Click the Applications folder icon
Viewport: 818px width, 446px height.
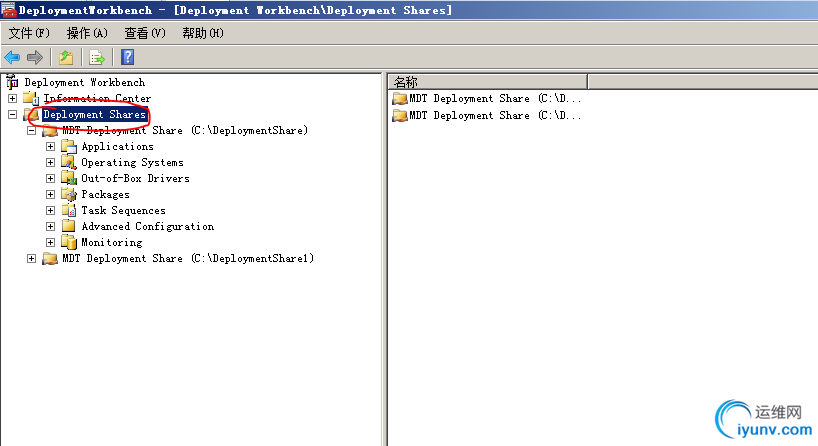(69, 147)
